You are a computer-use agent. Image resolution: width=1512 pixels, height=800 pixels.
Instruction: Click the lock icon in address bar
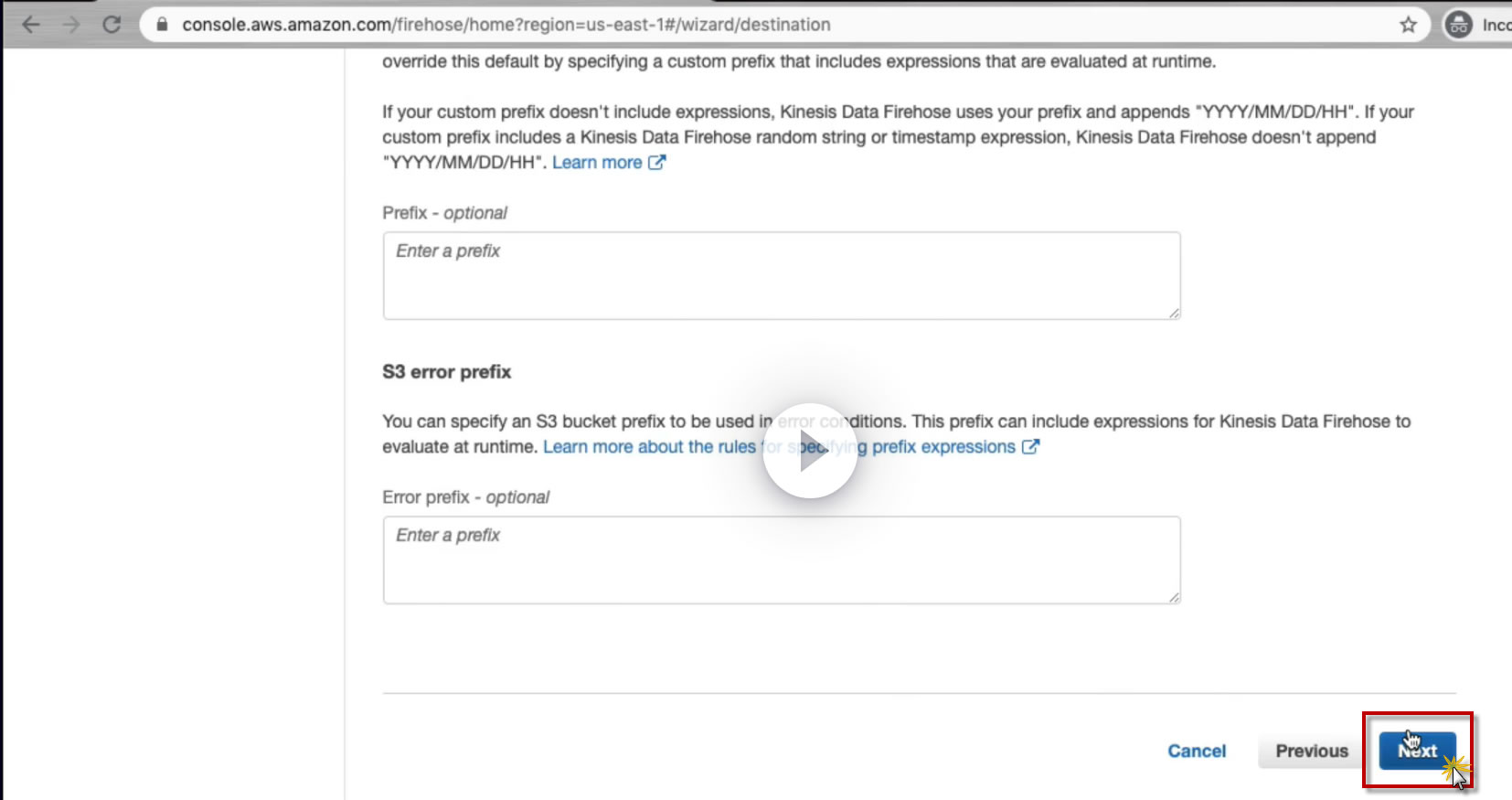[x=162, y=25]
